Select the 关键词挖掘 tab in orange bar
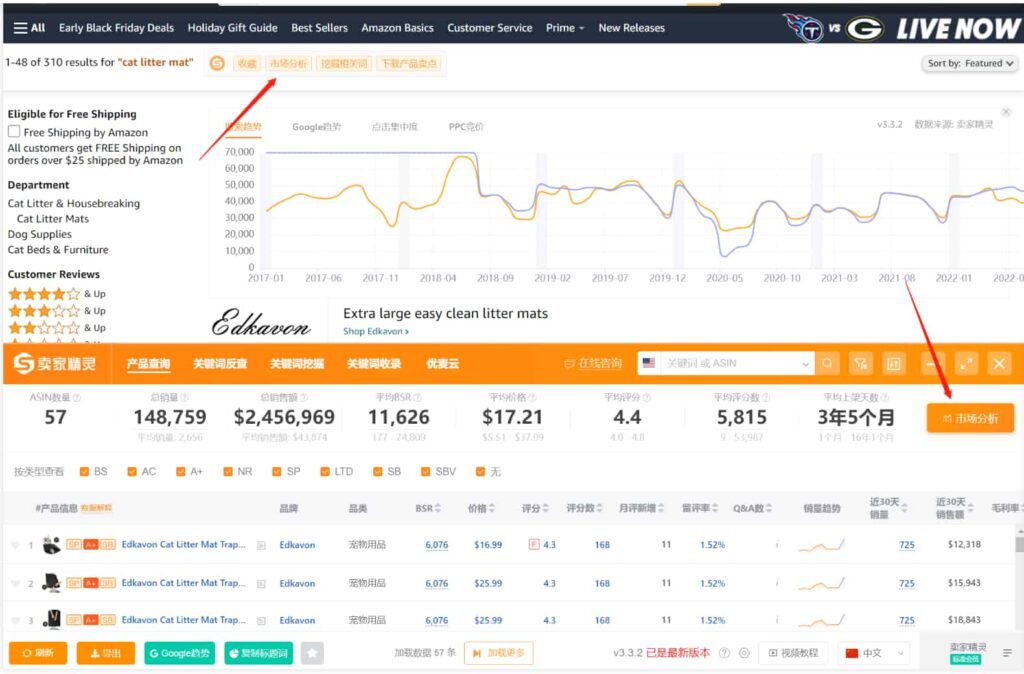 pyautogui.click(x=297, y=363)
